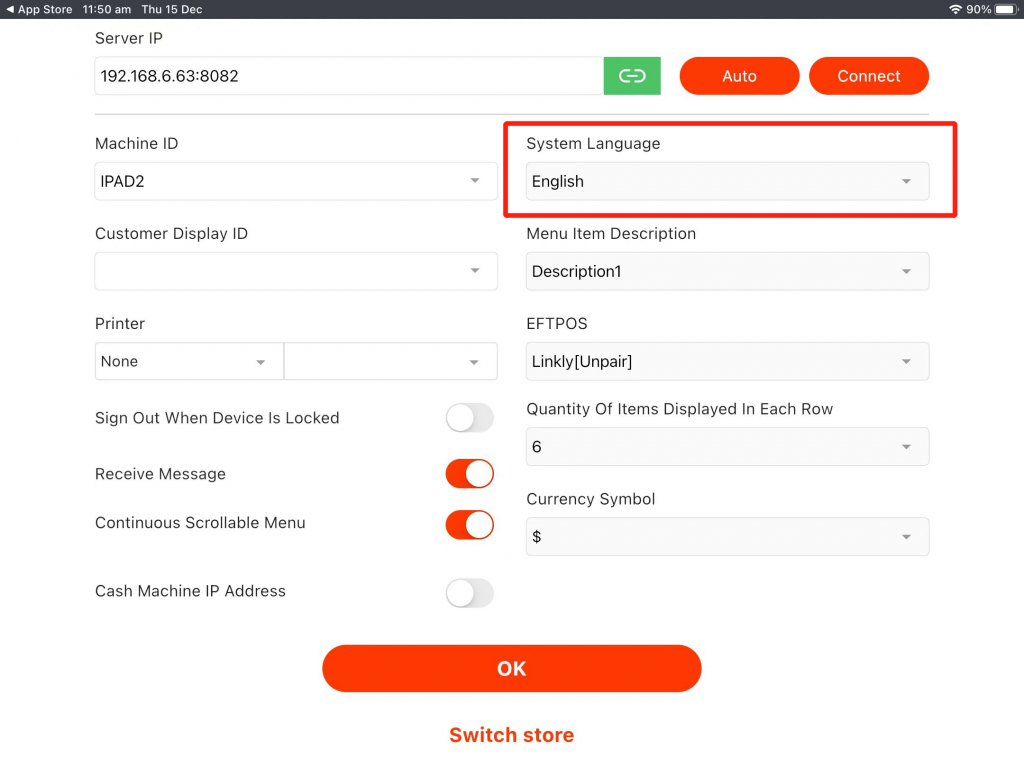The height and width of the screenshot is (768, 1024).
Task: Toggle Sign Out When Device Is Locked
Action: (x=469, y=418)
